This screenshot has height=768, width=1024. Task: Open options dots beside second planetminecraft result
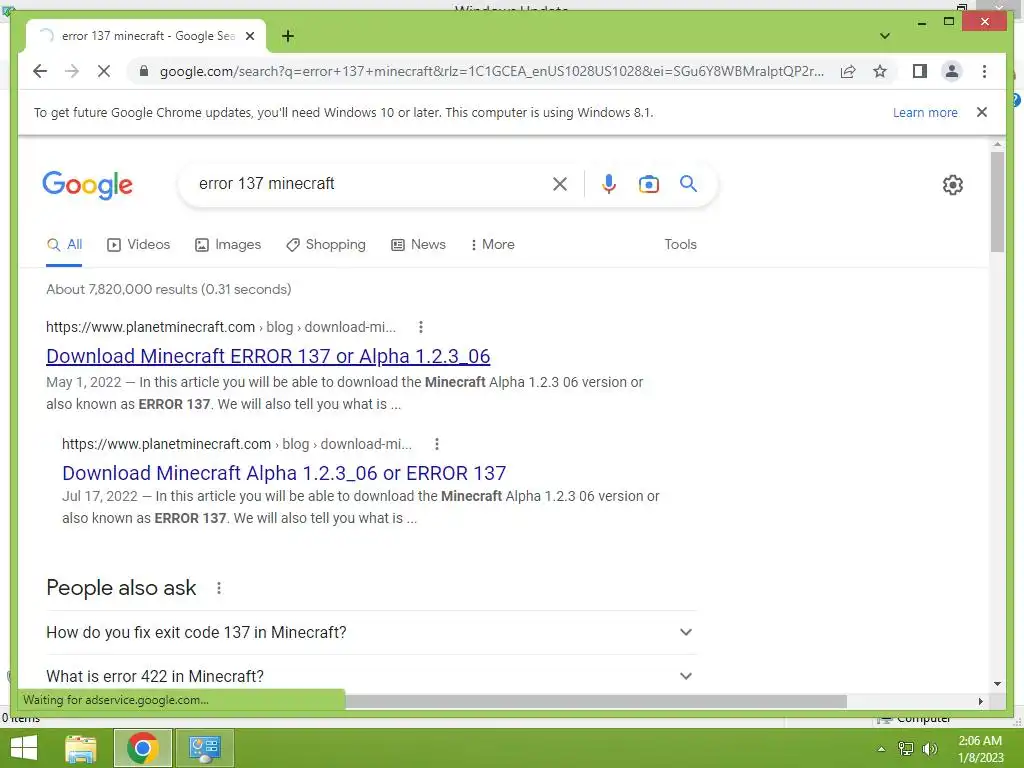click(x=437, y=444)
